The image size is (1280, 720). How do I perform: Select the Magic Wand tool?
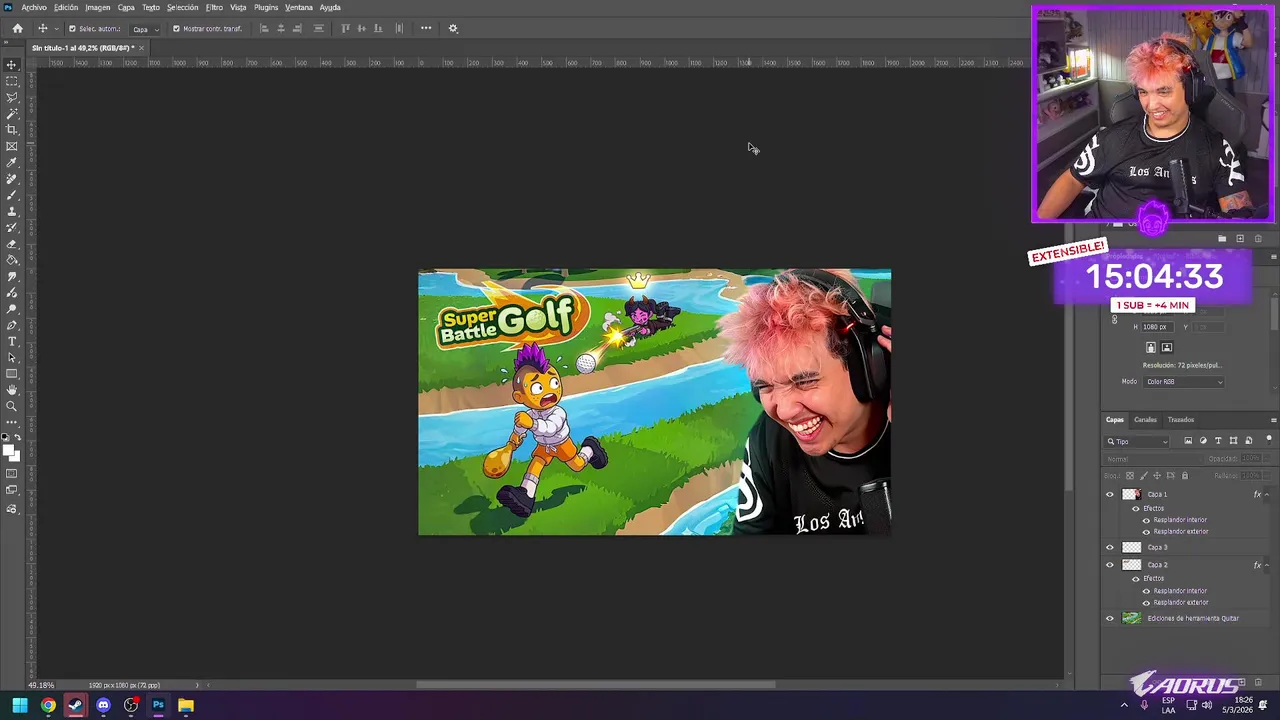[12, 113]
